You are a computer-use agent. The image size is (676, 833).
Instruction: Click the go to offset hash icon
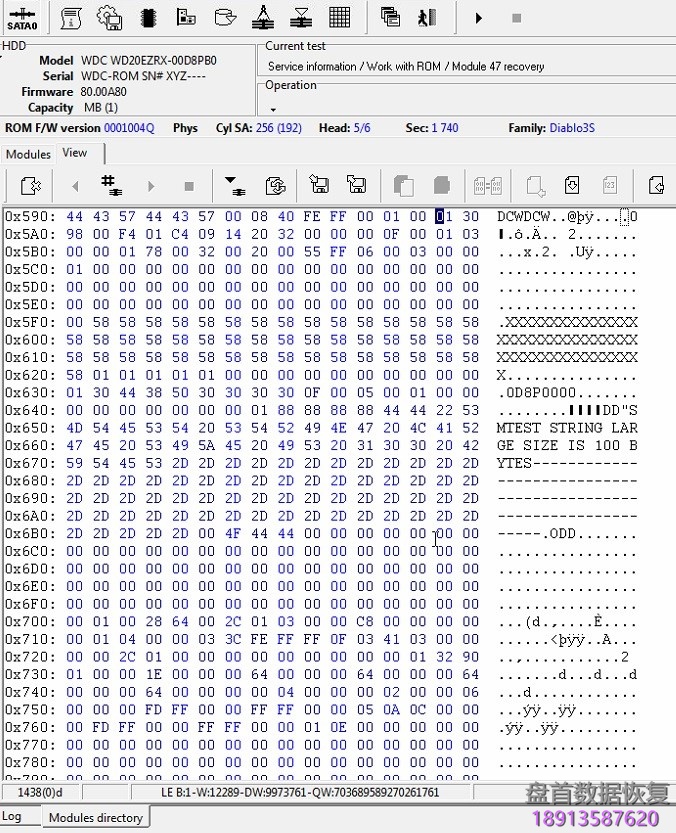coord(111,185)
